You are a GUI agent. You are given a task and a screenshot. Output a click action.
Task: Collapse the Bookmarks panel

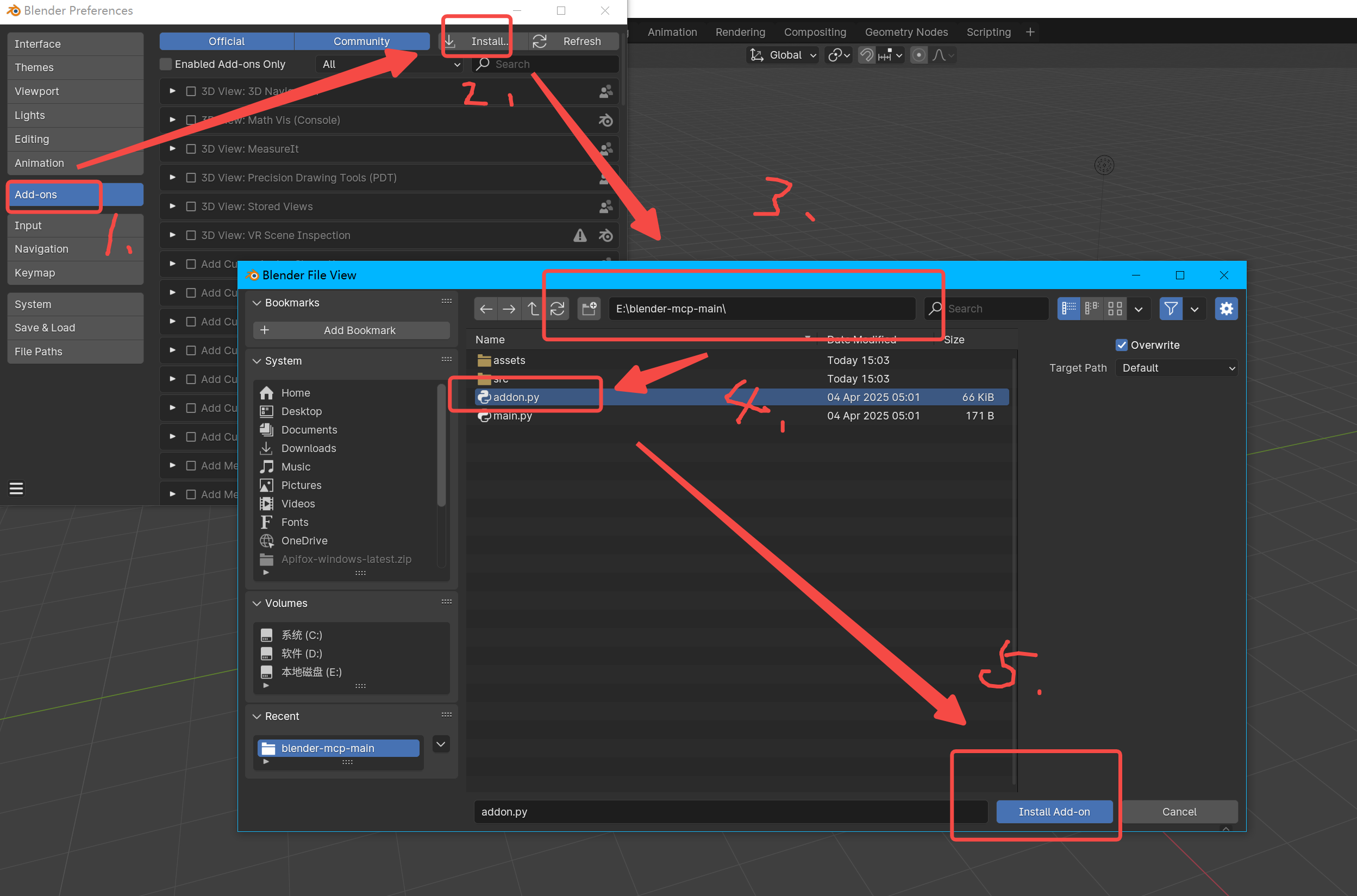[x=257, y=303]
